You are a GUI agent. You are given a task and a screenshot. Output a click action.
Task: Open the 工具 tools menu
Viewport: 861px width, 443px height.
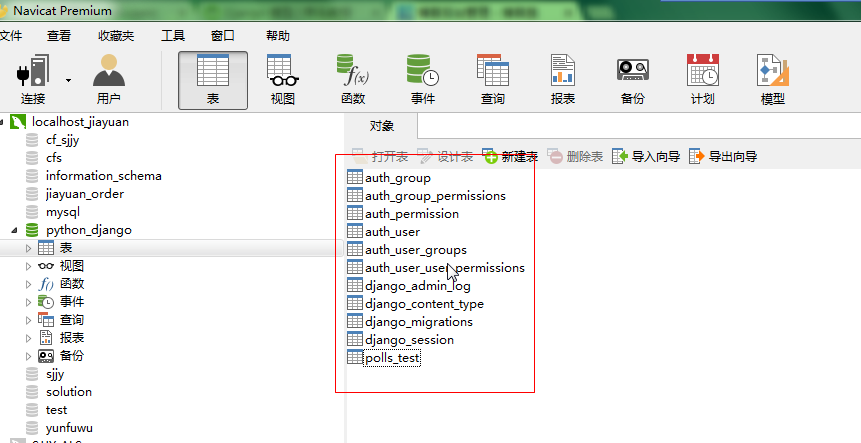pos(173,36)
